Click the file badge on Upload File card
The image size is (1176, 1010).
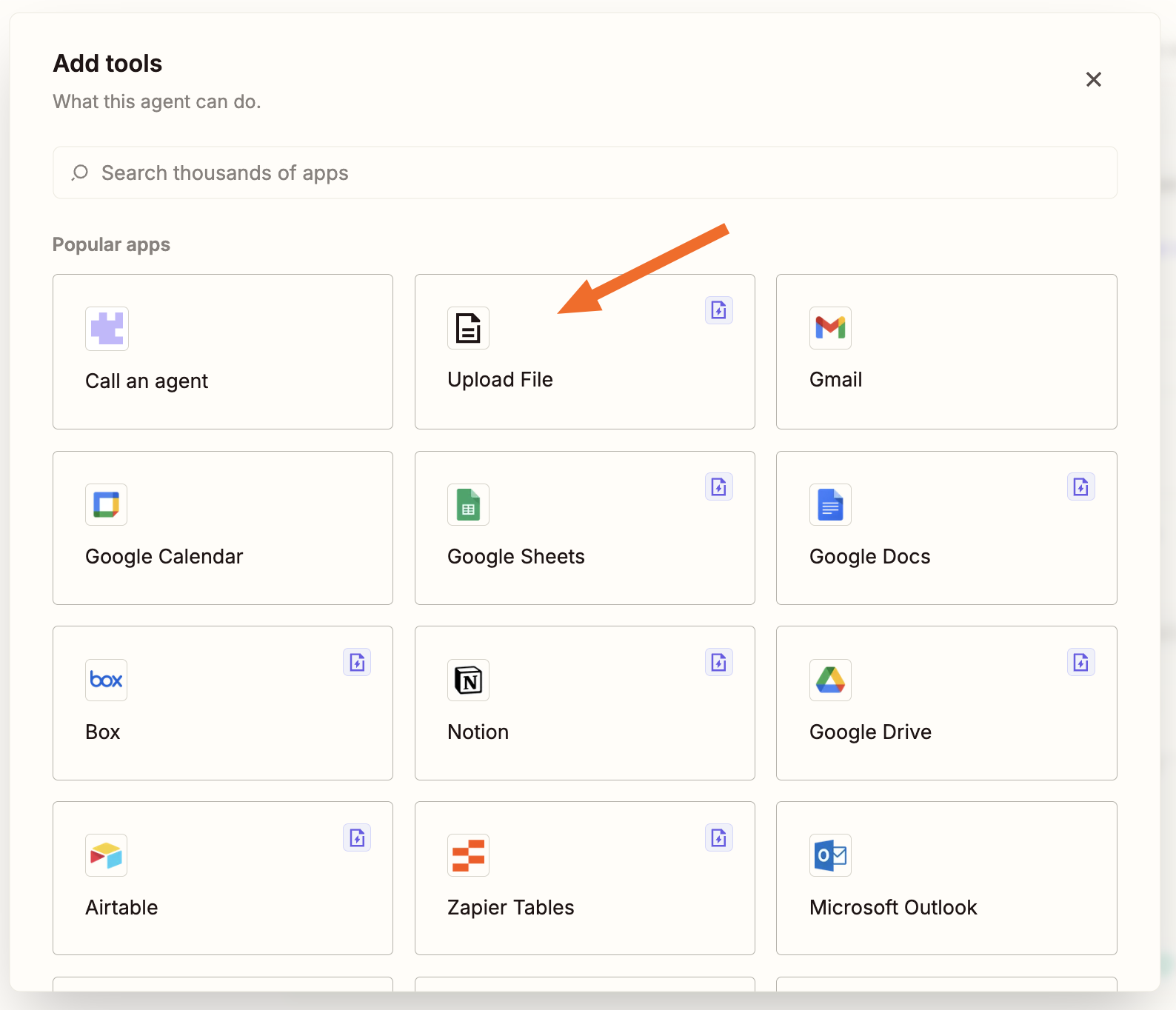pos(719,310)
